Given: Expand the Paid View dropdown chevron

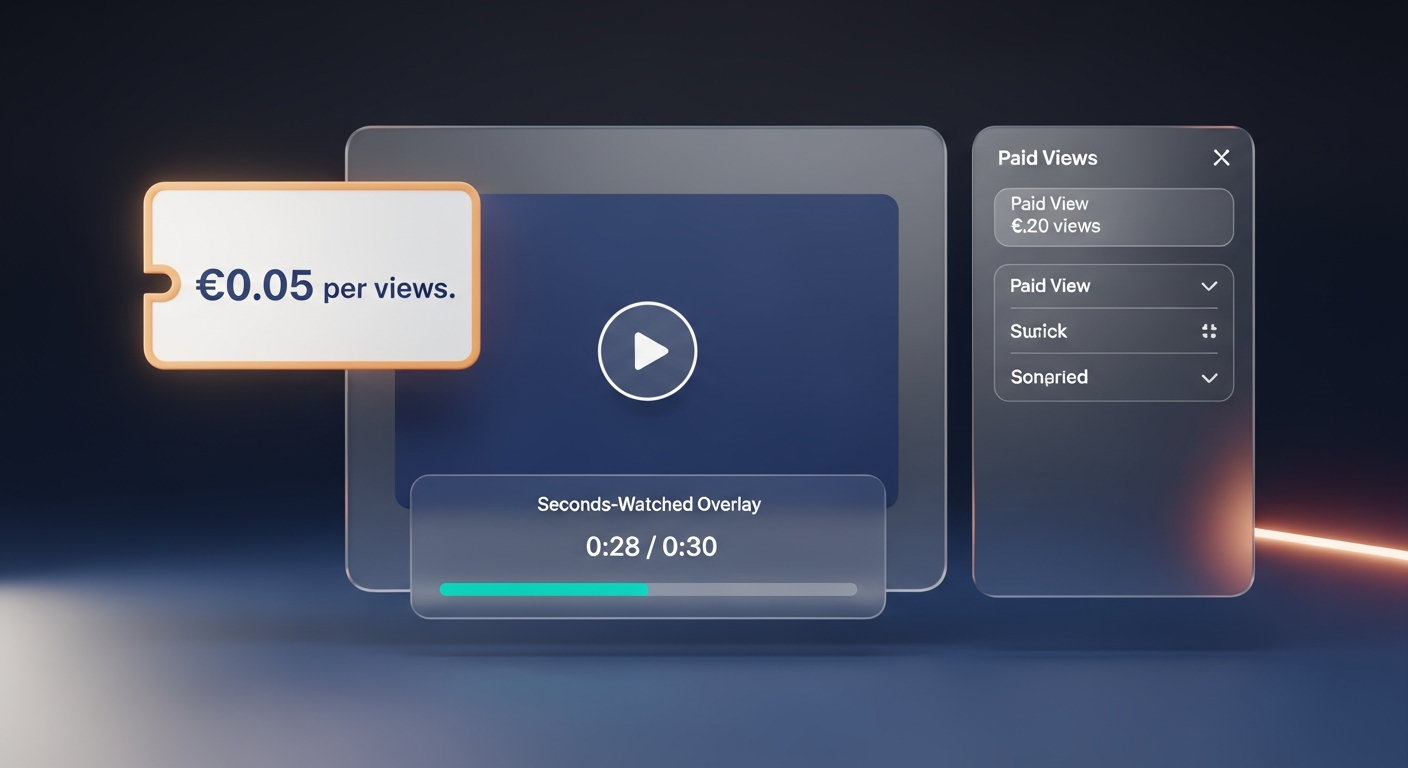Looking at the screenshot, I should [x=1209, y=287].
